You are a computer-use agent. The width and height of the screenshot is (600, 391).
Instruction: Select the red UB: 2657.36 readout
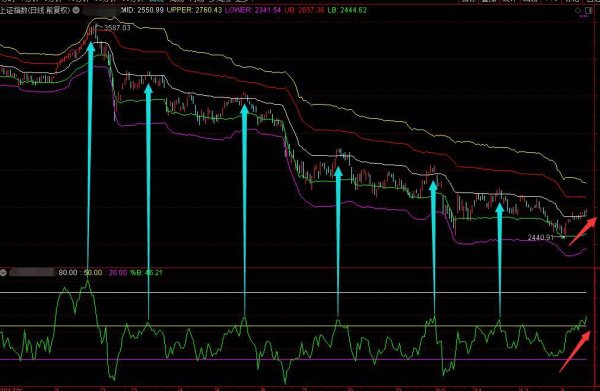coord(304,10)
